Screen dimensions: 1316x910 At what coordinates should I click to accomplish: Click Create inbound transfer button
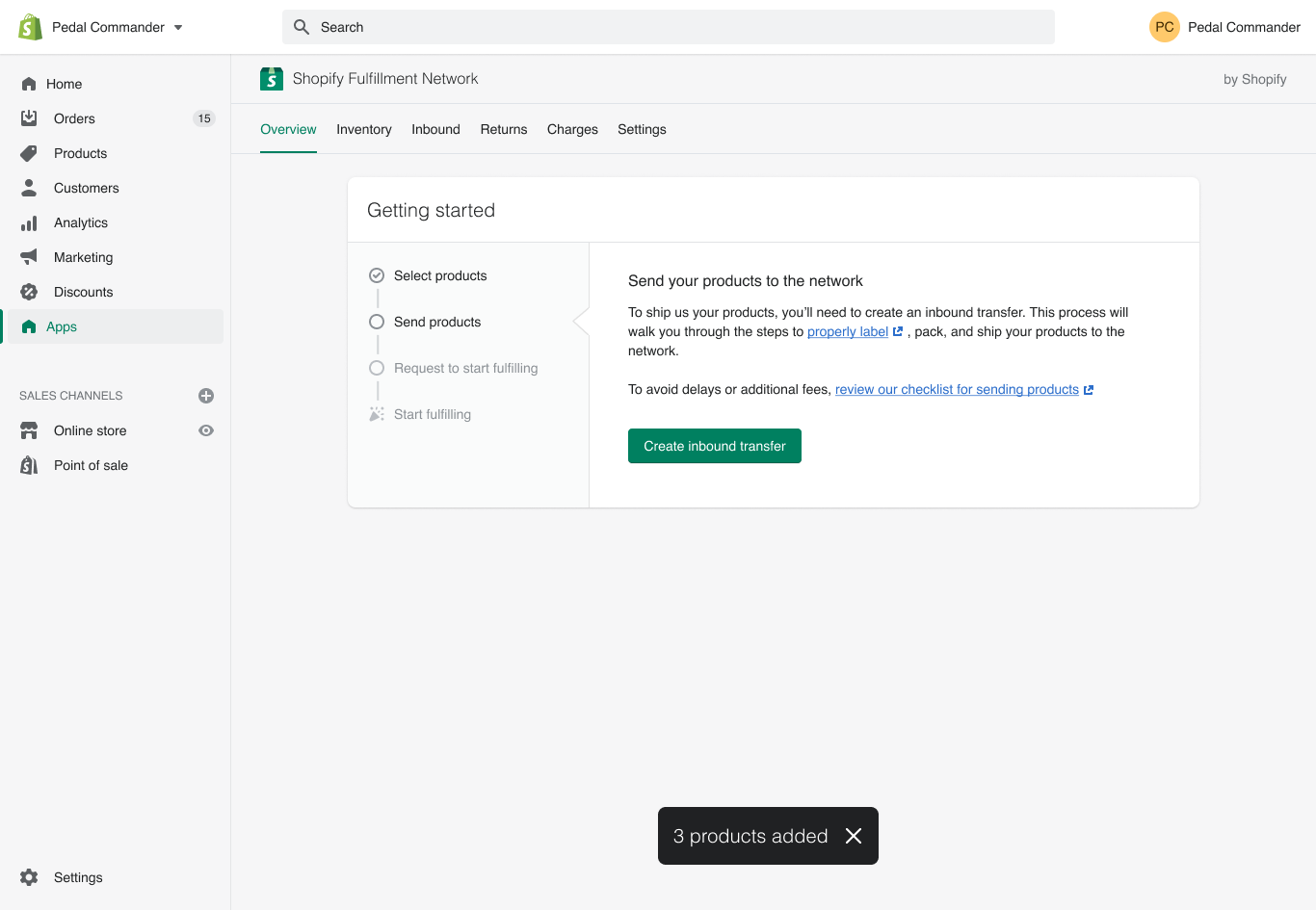pos(715,446)
